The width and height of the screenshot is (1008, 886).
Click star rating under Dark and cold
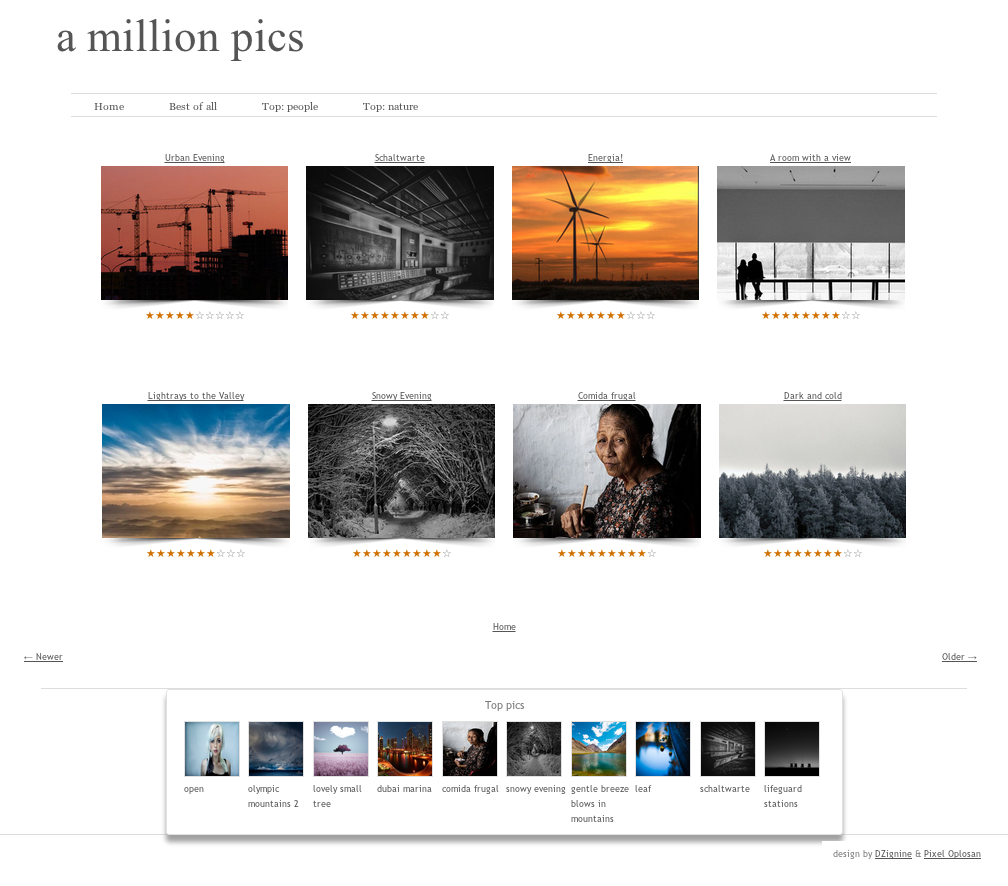pyautogui.click(x=813, y=553)
